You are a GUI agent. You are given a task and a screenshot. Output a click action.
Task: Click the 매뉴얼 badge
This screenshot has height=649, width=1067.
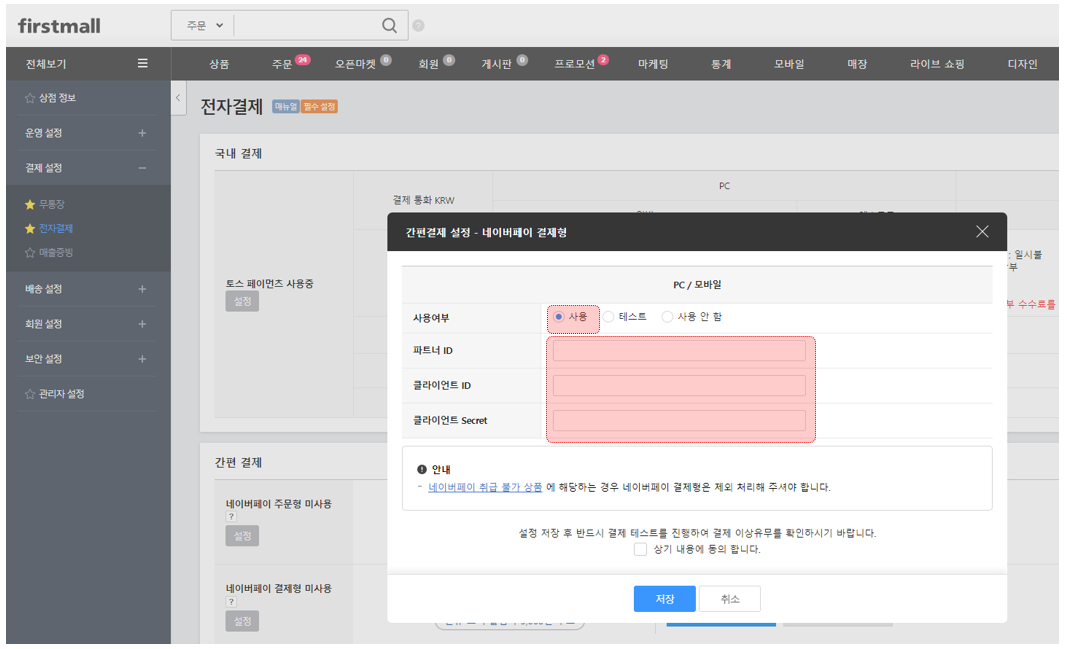click(x=286, y=107)
